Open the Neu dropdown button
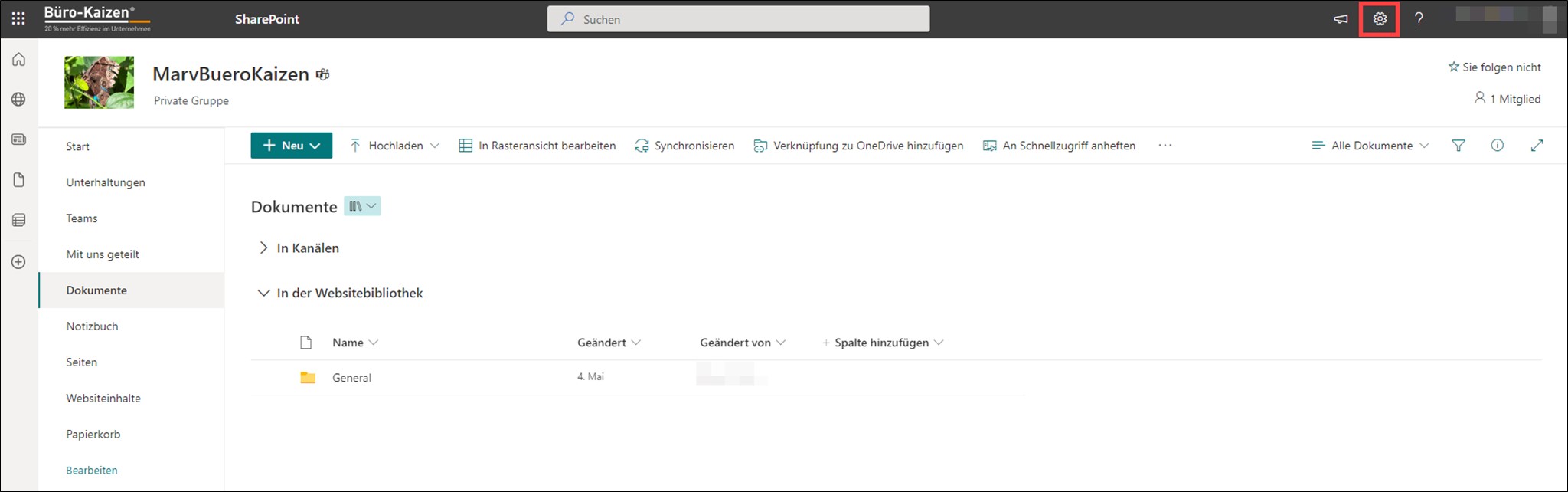Viewport: 1568px width, 492px height. tap(292, 146)
